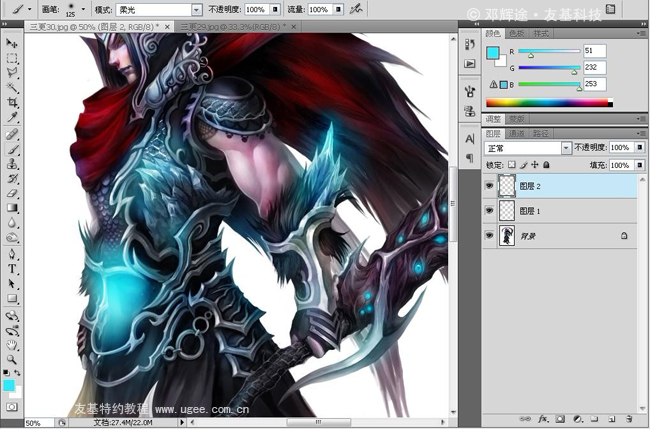Open the tool preset picker arrow
The image size is (650, 429).
click(29, 9)
